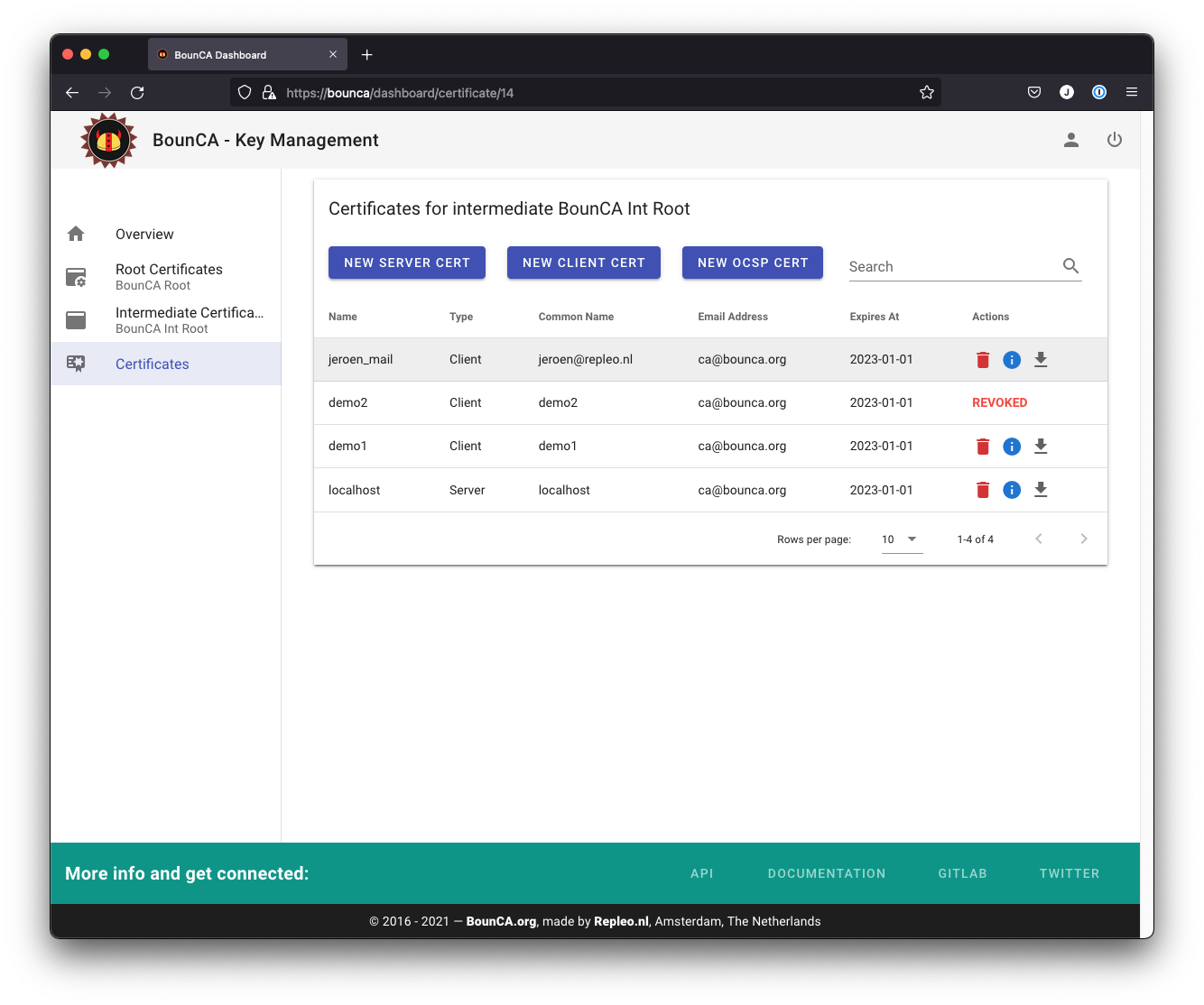
Task: Select the localhost name cell
Action: (x=355, y=490)
